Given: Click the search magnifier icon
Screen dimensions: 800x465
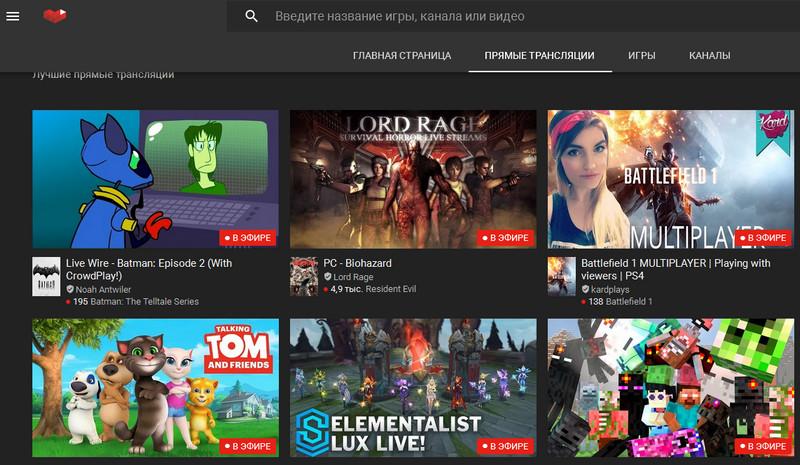Looking at the screenshot, I should pyautogui.click(x=251, y=16).
